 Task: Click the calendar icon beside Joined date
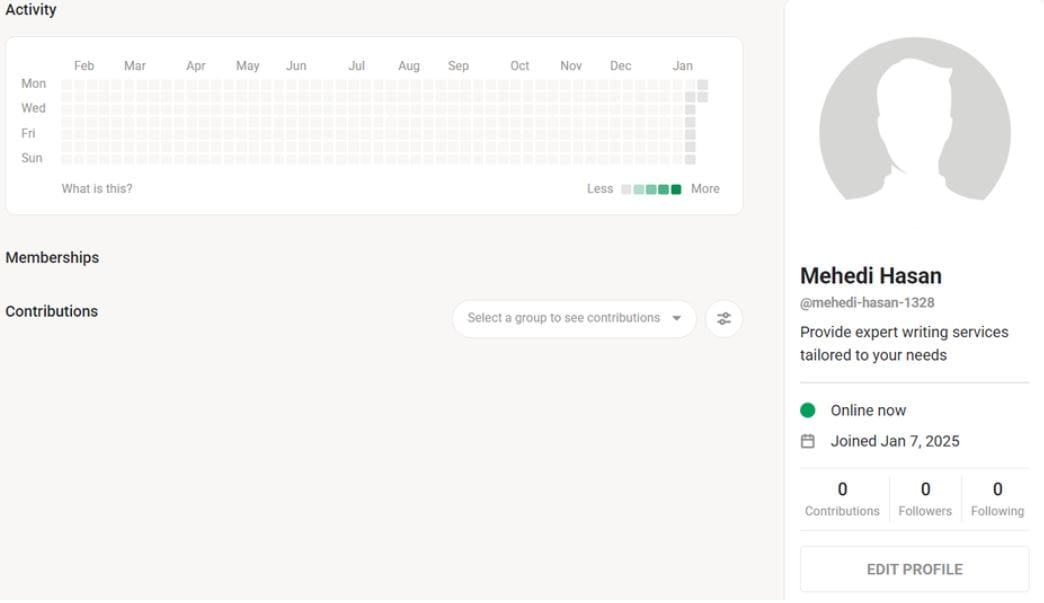click(x=808, y=441)
